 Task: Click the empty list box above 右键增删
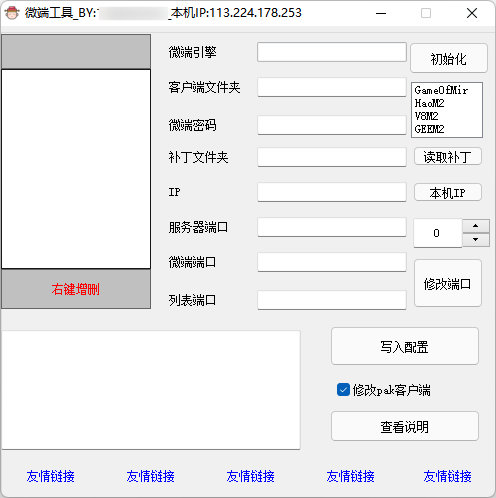click(76, 169)
